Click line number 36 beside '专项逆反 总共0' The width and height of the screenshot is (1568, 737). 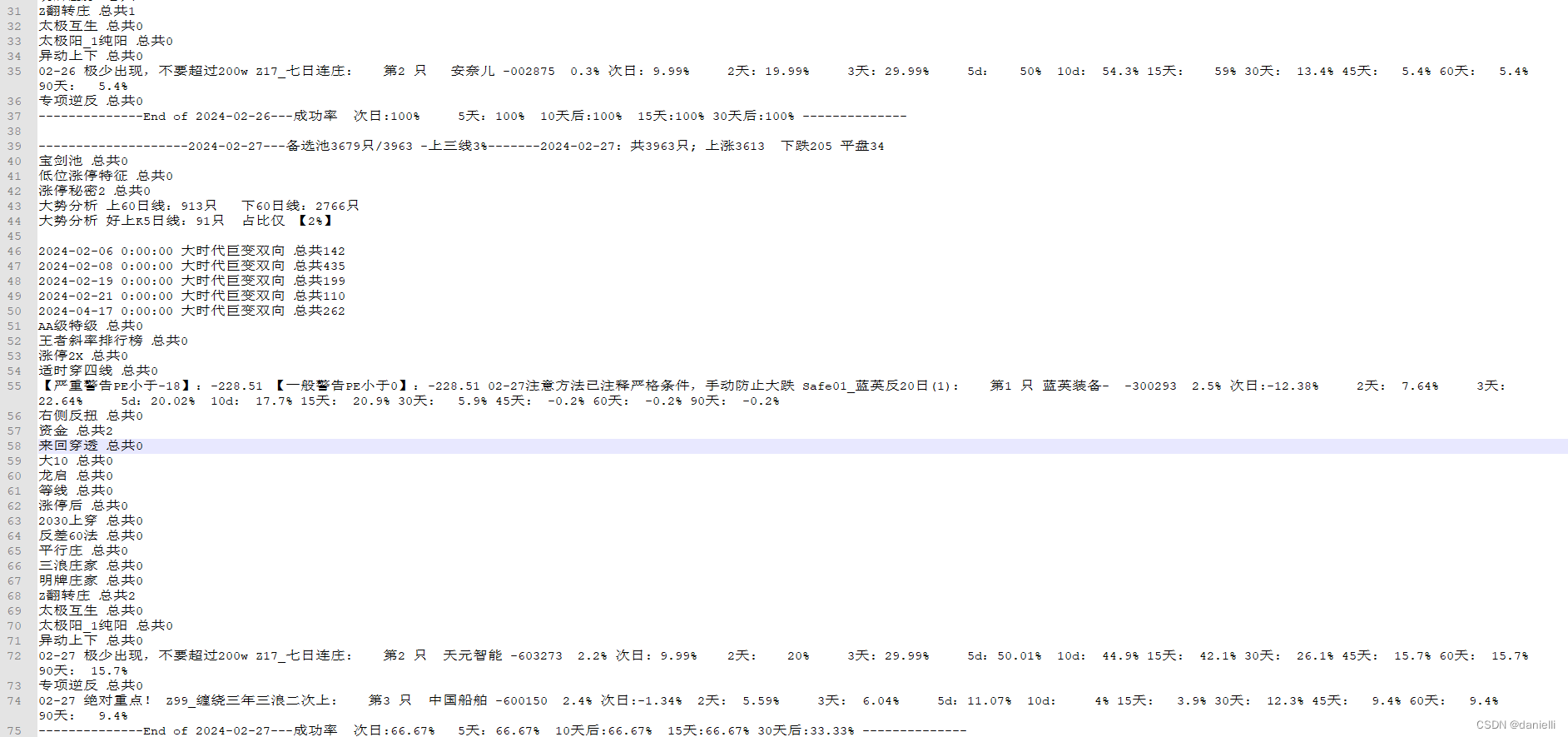coord(14,101)
